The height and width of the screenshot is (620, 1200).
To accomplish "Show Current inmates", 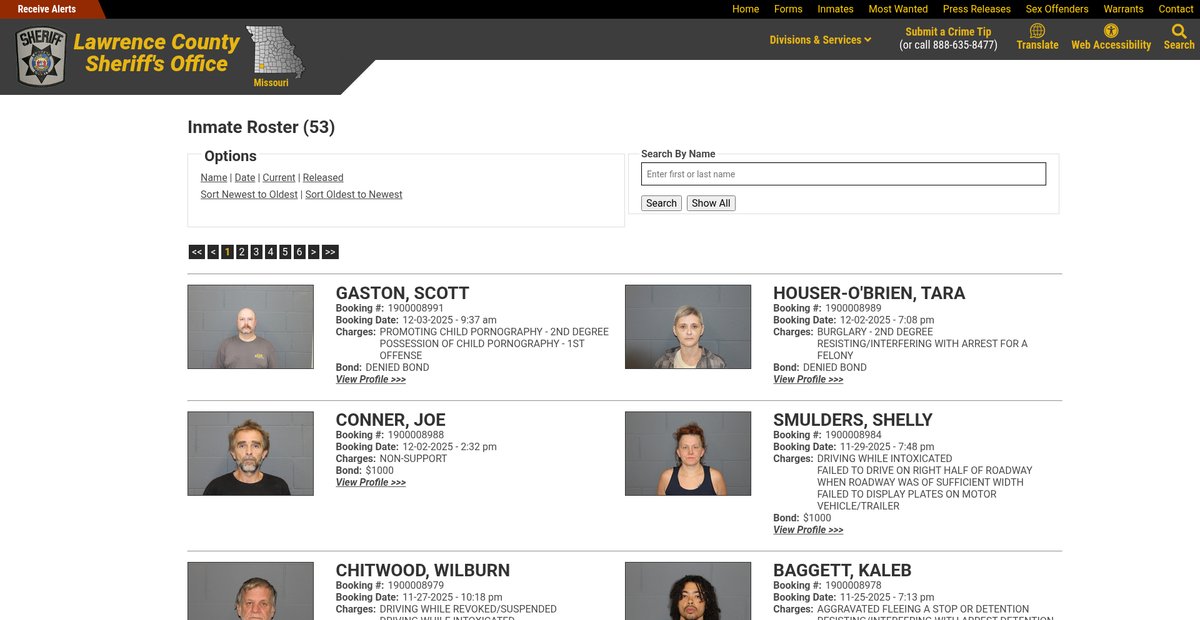I will pos(279,178).
